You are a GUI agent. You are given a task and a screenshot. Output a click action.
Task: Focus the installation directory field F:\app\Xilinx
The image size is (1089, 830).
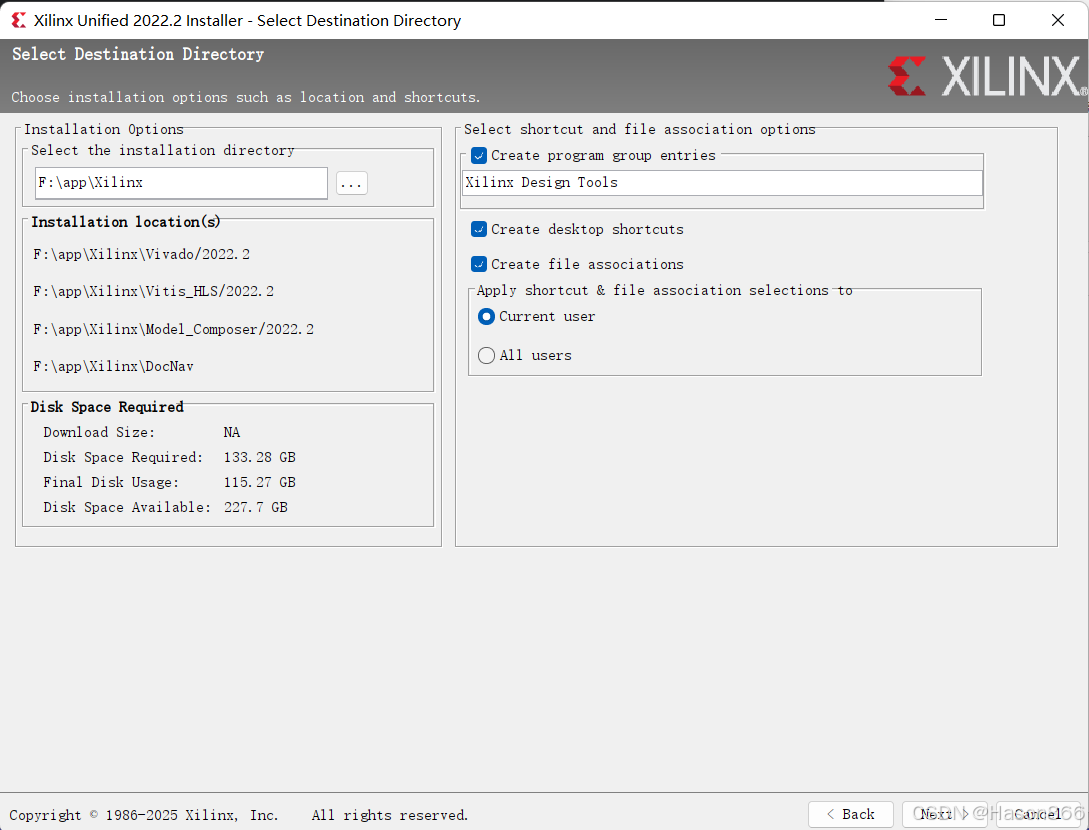(181, 183)
